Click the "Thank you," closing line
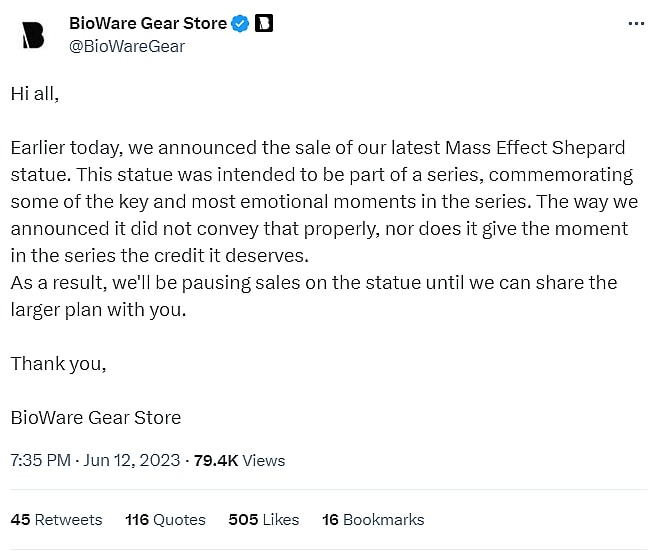 tap(58, 363)
